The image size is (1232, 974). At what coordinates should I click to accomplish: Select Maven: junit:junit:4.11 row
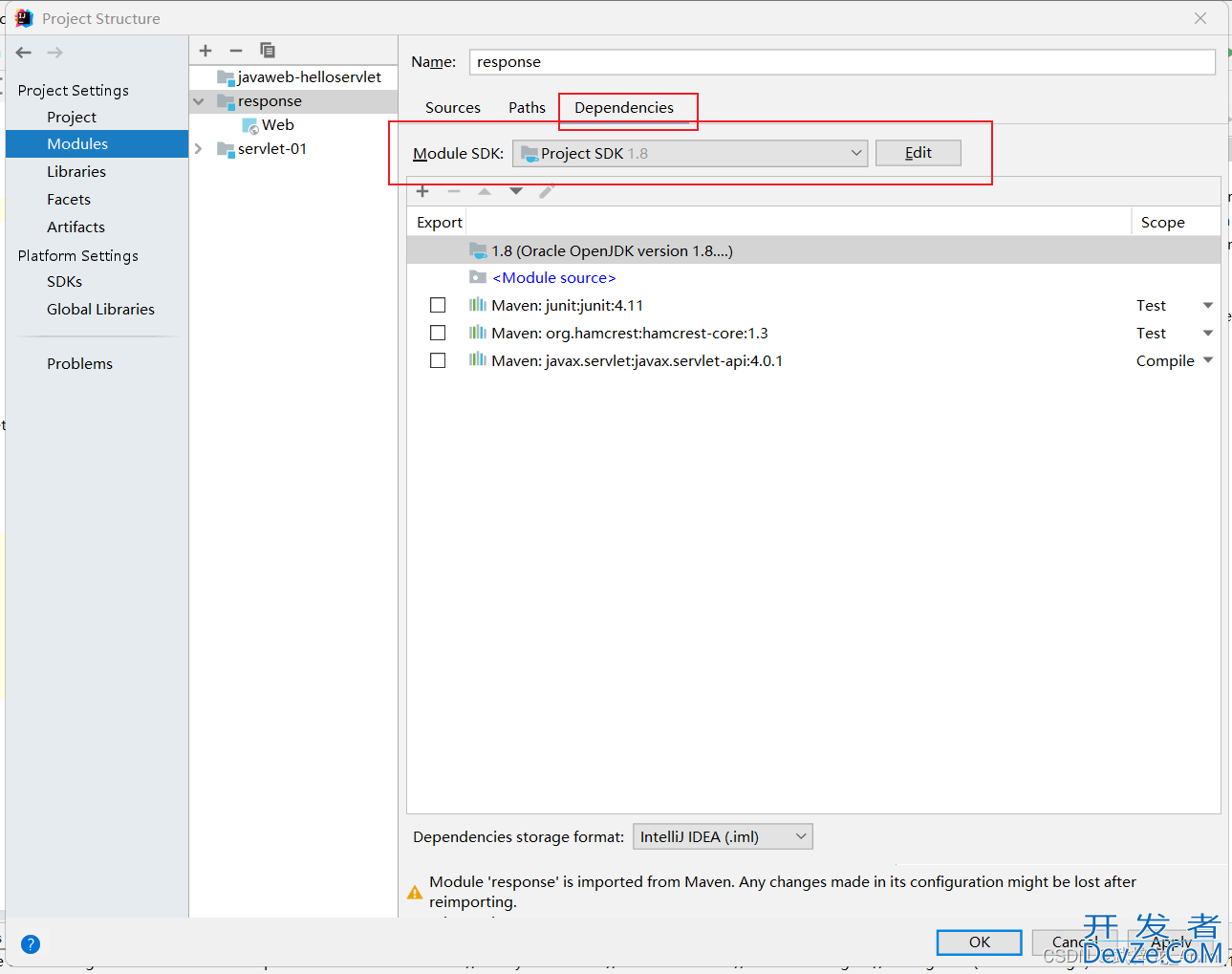coord(813,306)
